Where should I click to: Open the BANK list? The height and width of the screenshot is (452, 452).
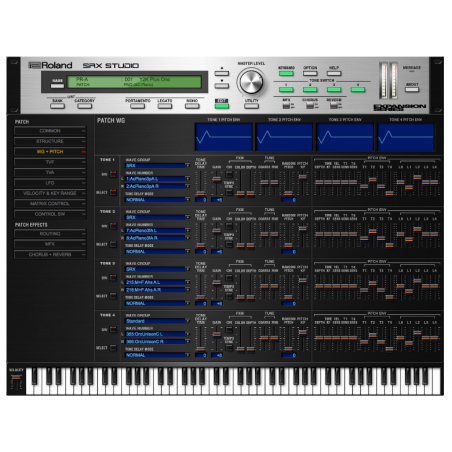[57, 106]
